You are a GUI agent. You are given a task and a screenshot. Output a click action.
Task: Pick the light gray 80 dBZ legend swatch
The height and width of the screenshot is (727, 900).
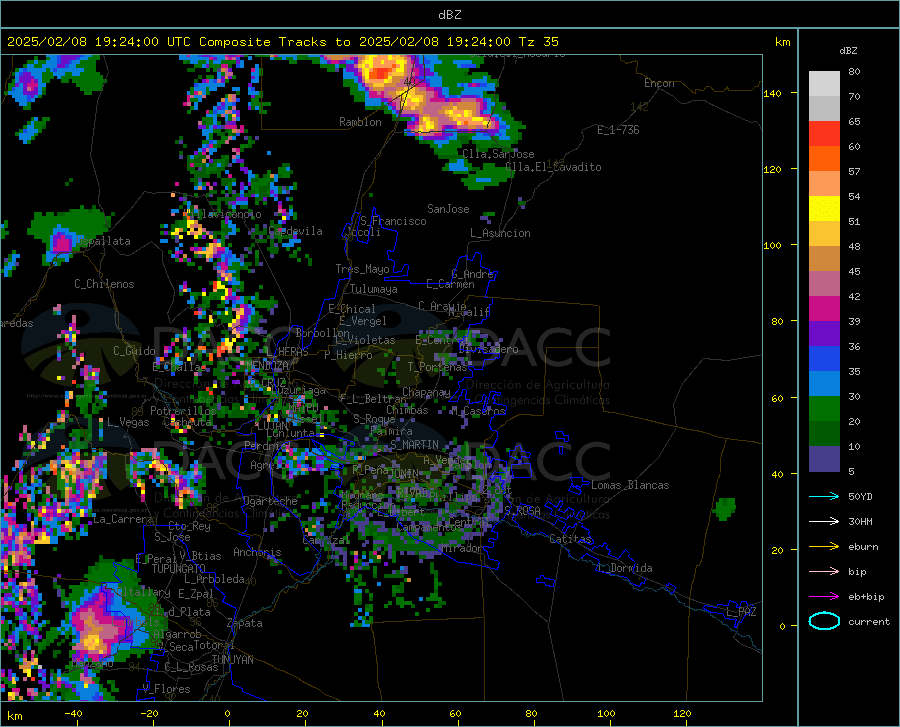pos(824,84)
